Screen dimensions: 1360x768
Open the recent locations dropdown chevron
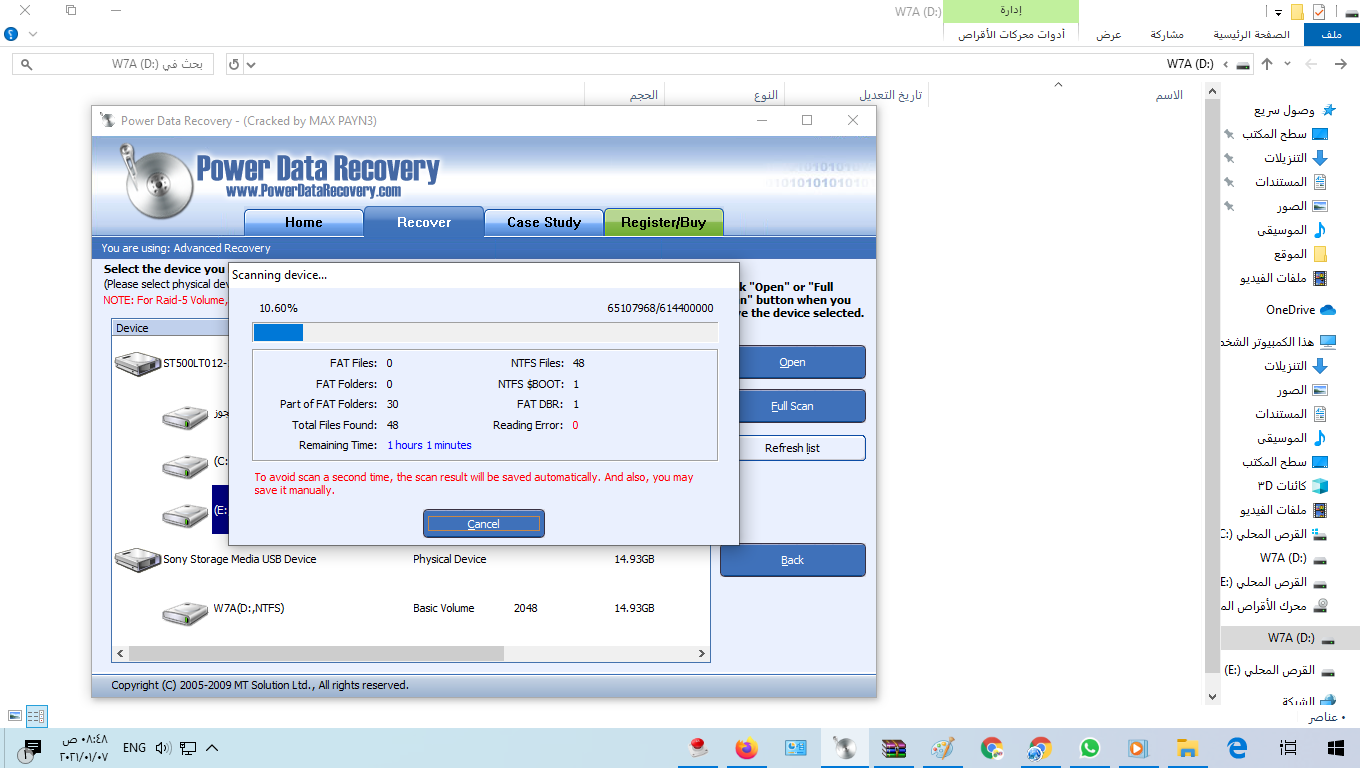tap(1288, 64)
